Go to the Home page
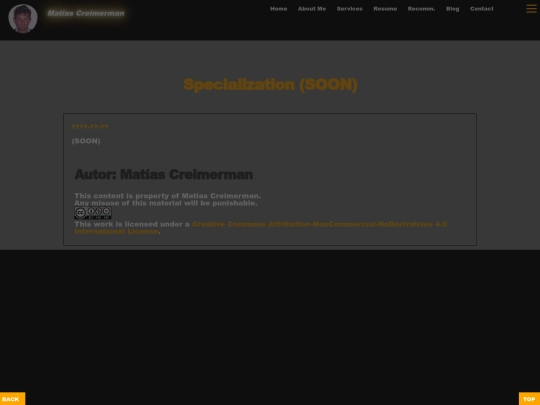The image size is (540, 405). tap(279, 9)
